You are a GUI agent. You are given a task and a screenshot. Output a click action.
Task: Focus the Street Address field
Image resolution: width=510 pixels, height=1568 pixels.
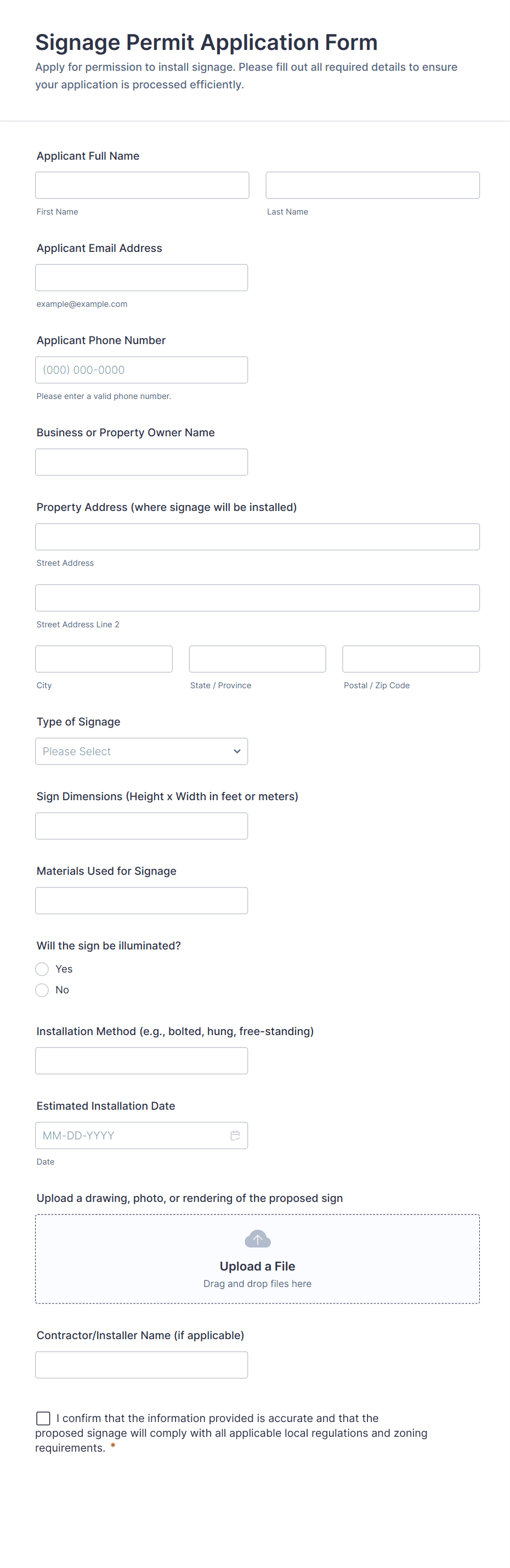pyautogui.click(x=257, y=537)
